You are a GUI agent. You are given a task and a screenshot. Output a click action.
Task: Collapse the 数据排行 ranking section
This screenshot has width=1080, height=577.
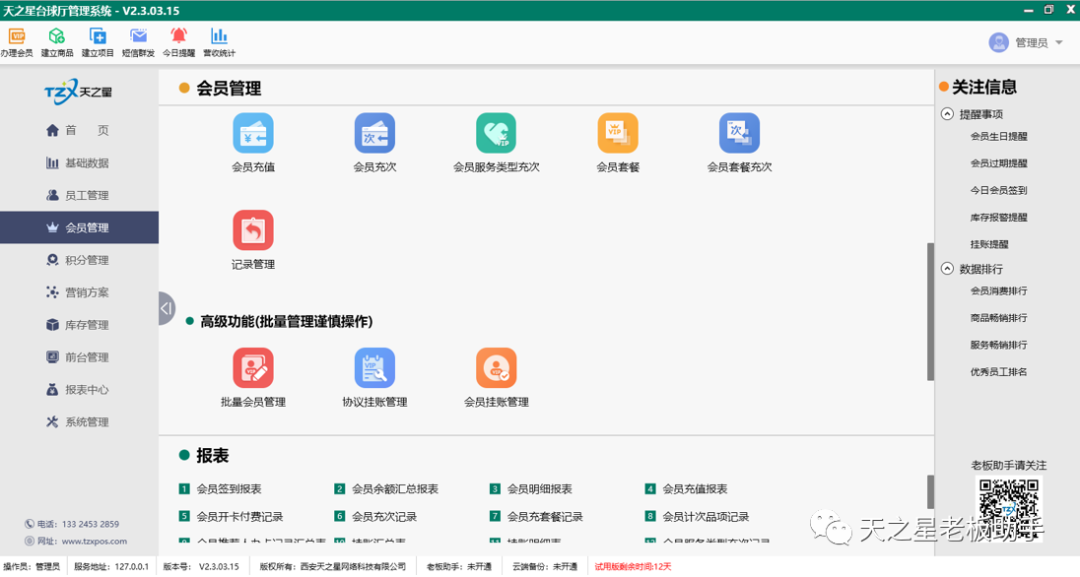click(x=948, y=268)
